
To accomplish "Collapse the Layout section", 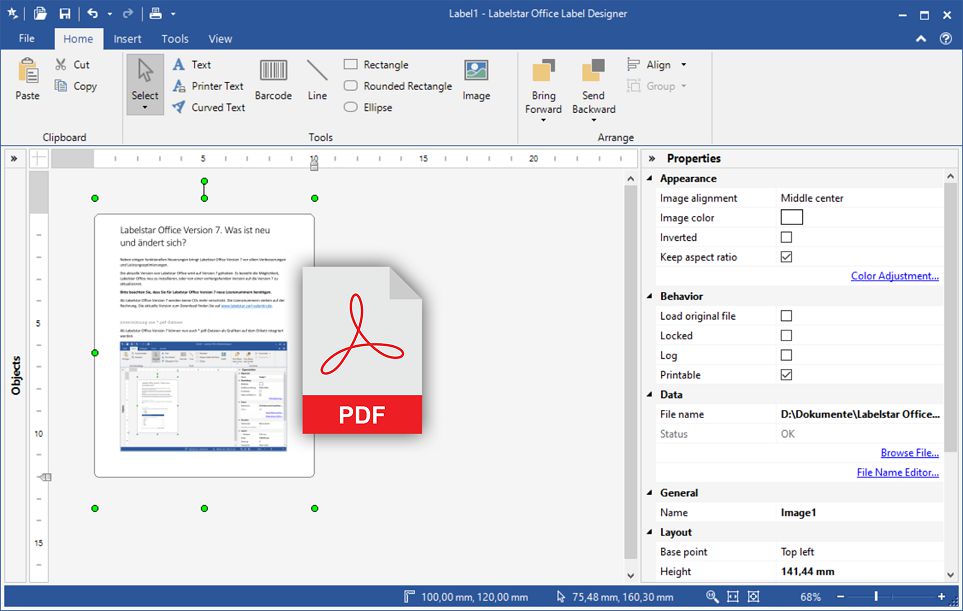I will [x=650, y=532].
